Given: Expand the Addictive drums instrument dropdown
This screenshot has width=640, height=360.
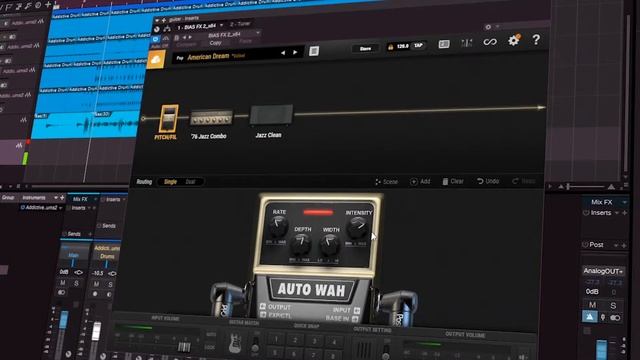Looking at the screenshot, I should point(61,208).
